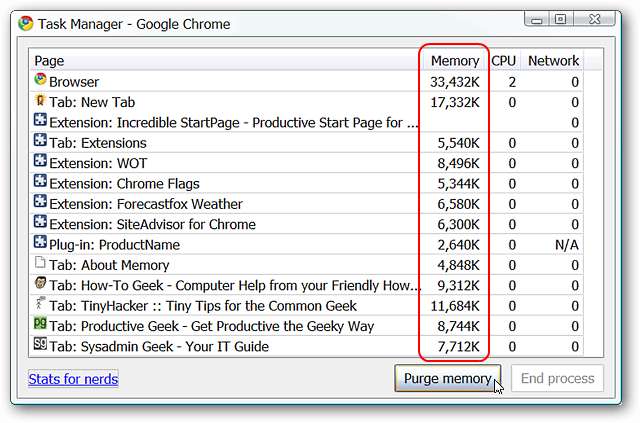This screenshot has height=423, width=640.
Task: Sort by the Network column header
Action: (553, 61)
